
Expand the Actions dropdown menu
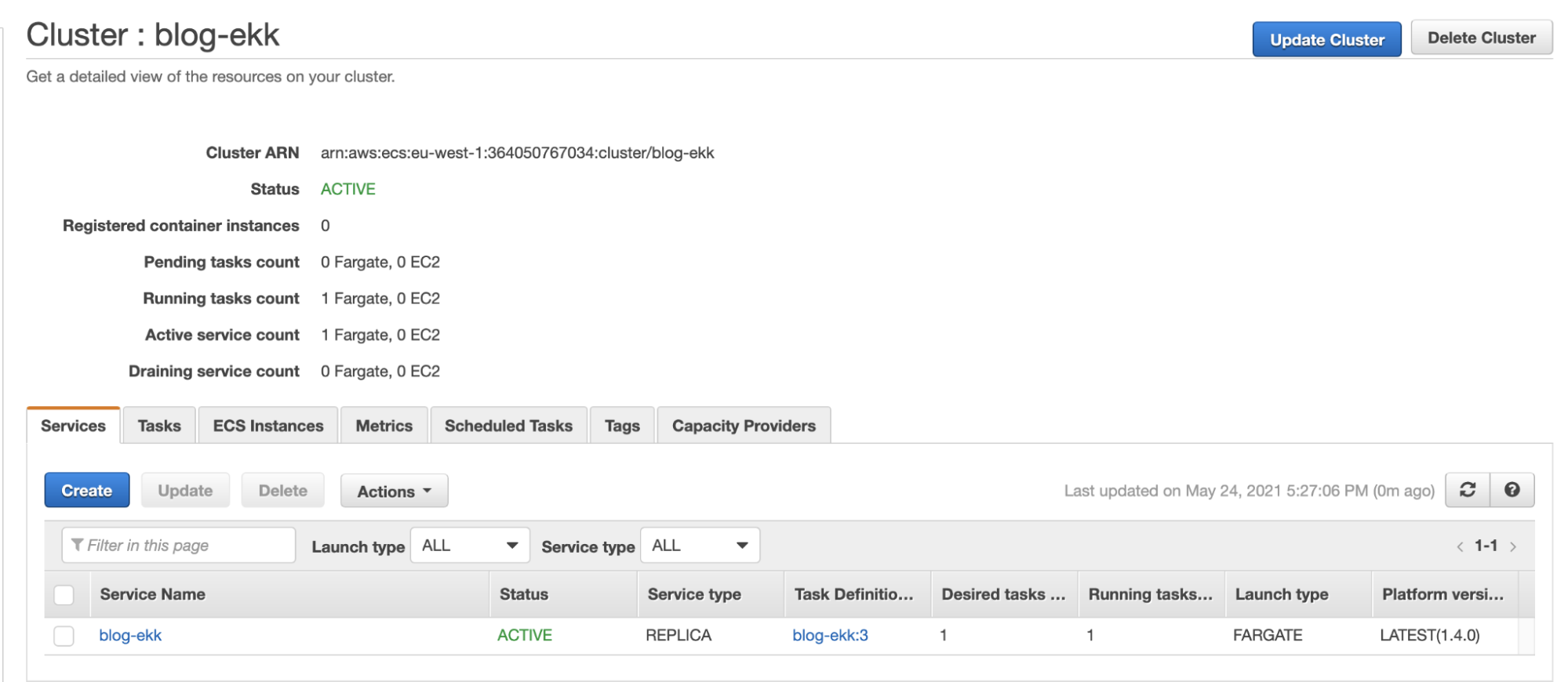coord(394,492)
